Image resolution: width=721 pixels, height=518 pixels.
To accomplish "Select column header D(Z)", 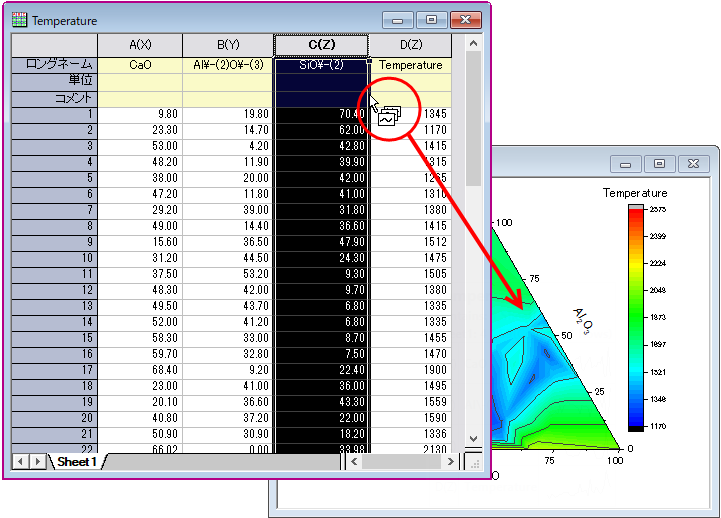I will coord(411,45).
